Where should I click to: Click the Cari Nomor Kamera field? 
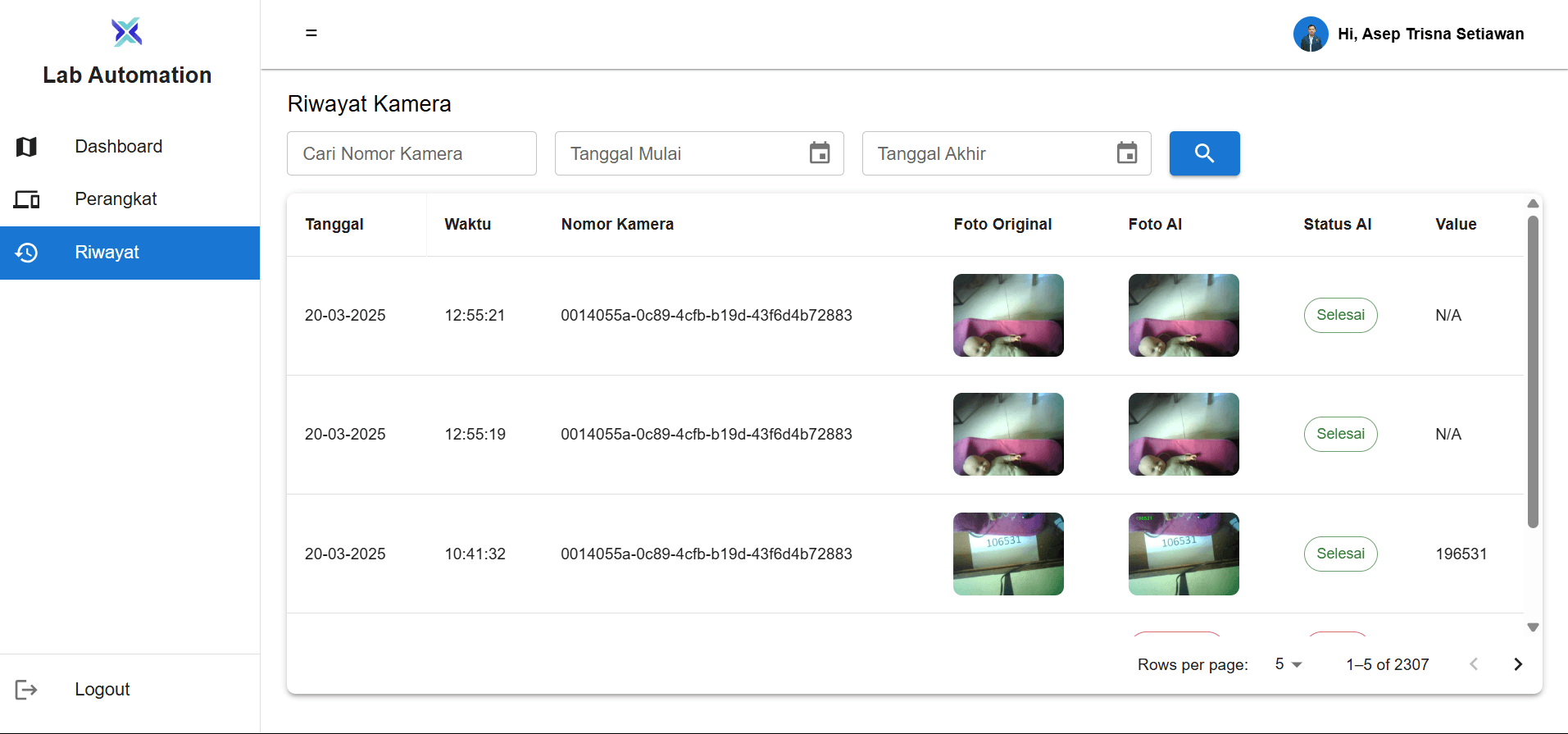[411, 153]
